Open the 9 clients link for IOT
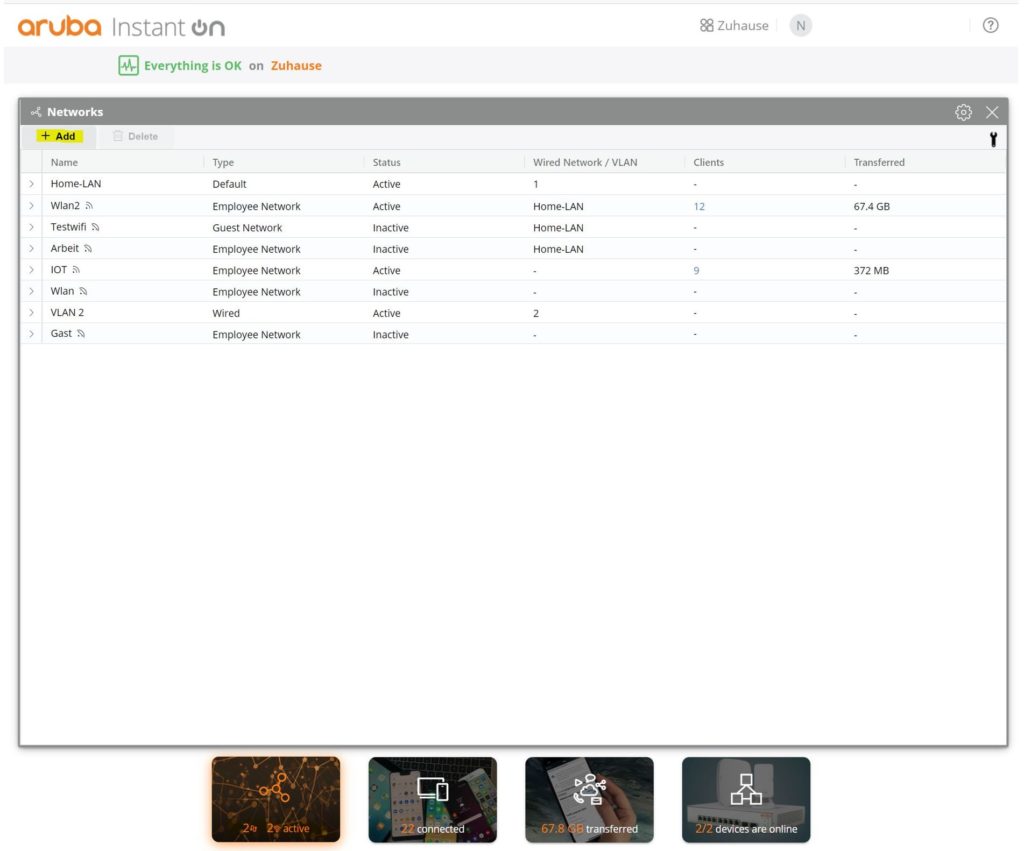The image size is (1024, 851). [x=696, y=270]
